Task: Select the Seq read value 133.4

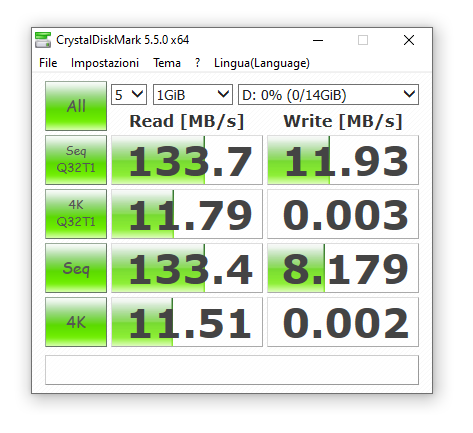Action: point(187,268)
